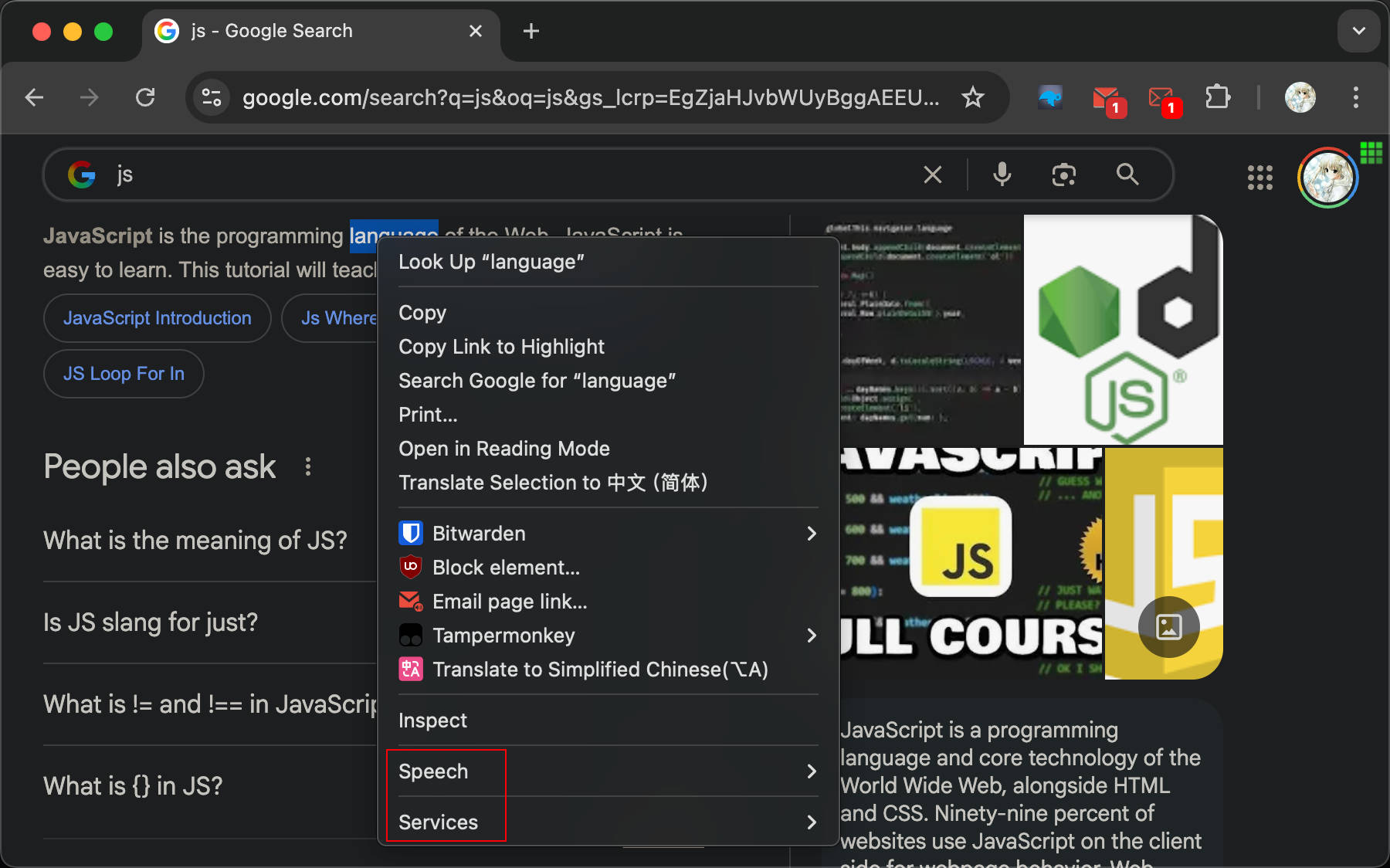
Task: Open the Google apps grid icon
Action: click(1260, 178)
